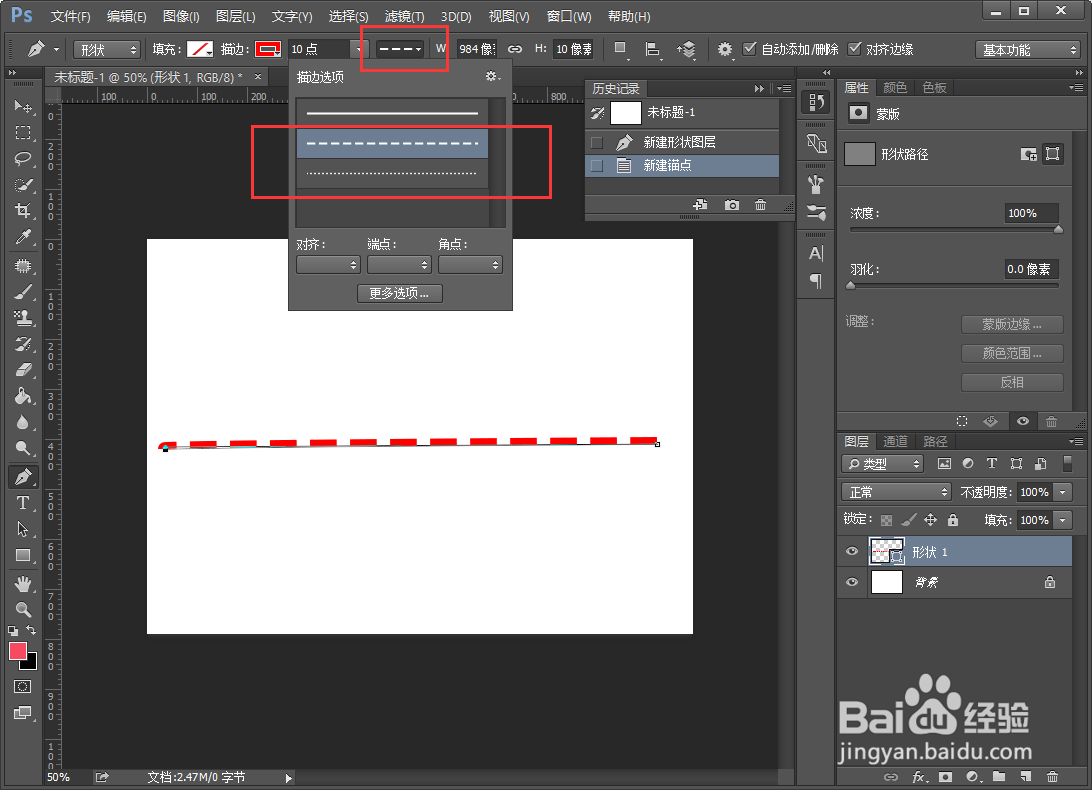The width and height of the screenshot is (1092, 790).
Task: Select the Move tool
Action: (x=23, y=107)
